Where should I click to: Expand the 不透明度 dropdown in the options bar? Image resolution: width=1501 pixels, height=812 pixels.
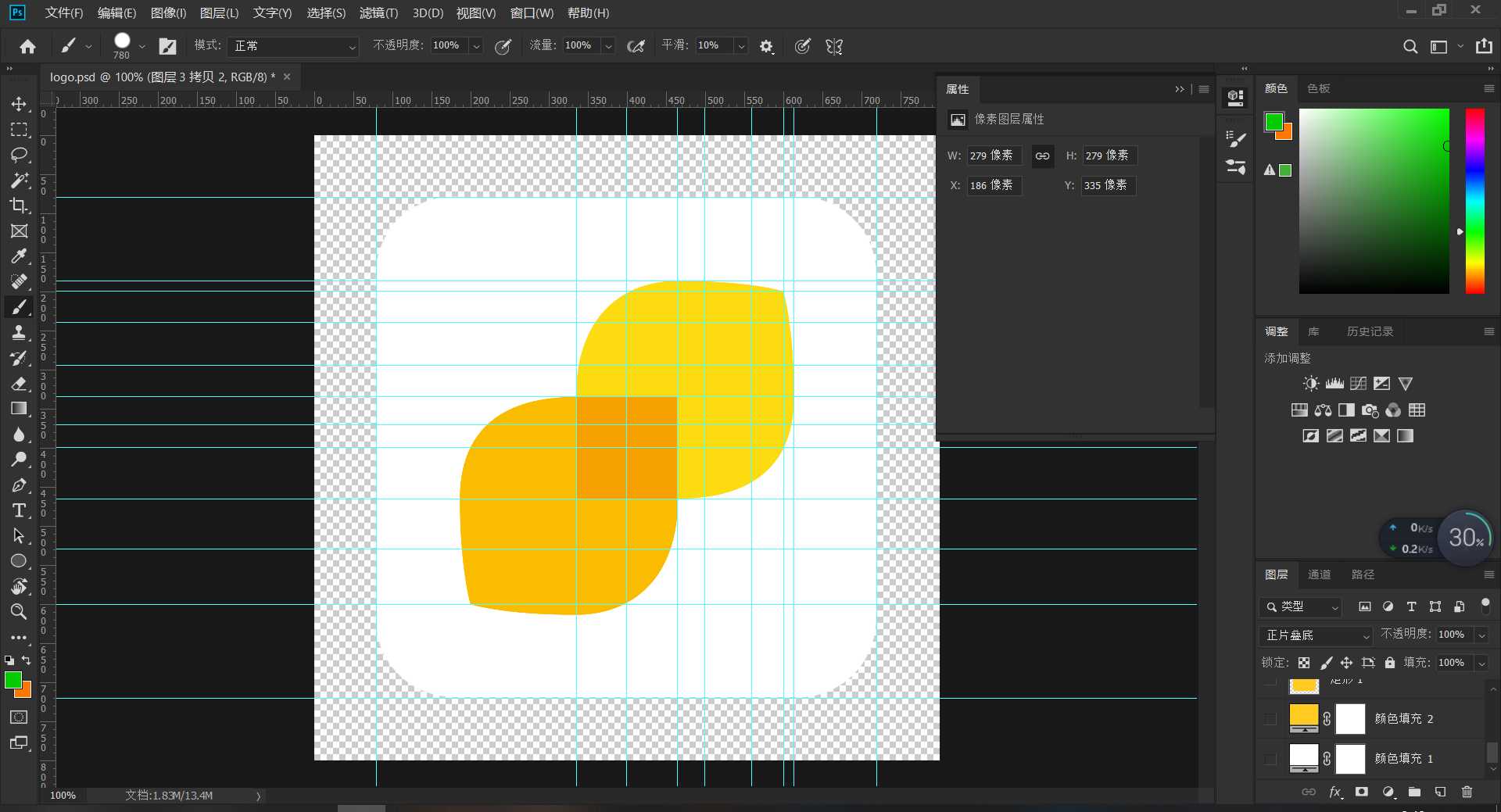click(x=476, y=47)
